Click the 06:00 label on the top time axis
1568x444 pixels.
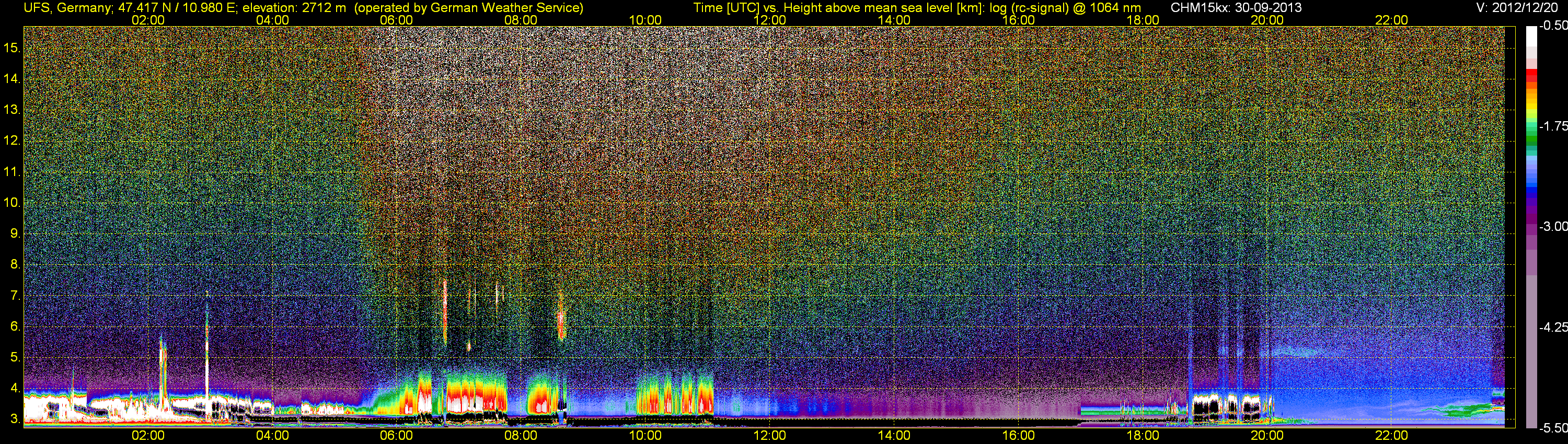[x=396, y=20]
